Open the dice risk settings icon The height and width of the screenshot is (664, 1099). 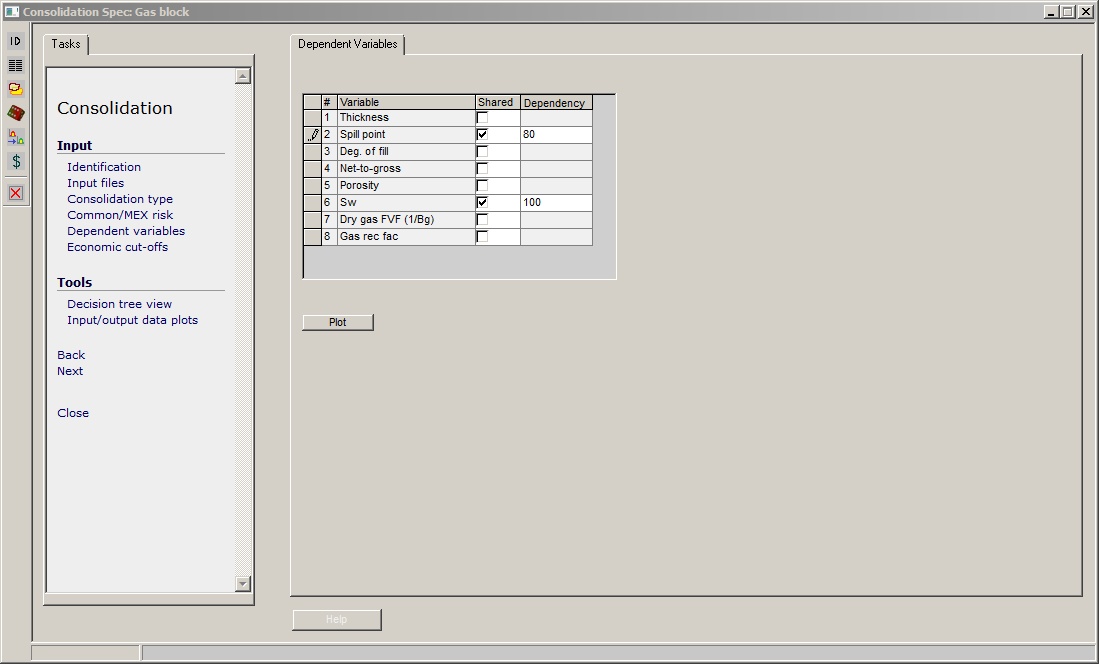[x=14, y=112]
